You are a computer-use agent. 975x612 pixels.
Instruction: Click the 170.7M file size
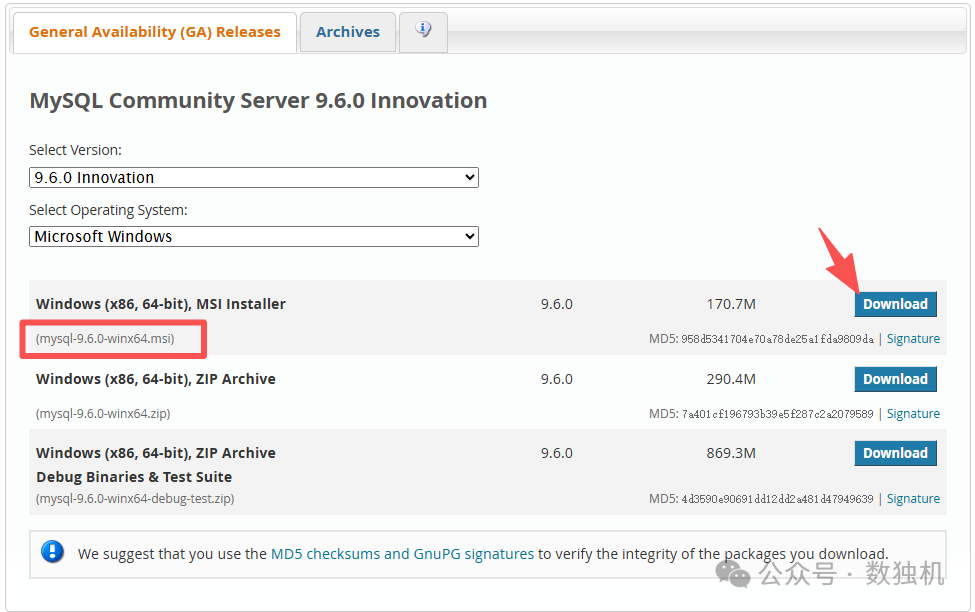[731, 304]
